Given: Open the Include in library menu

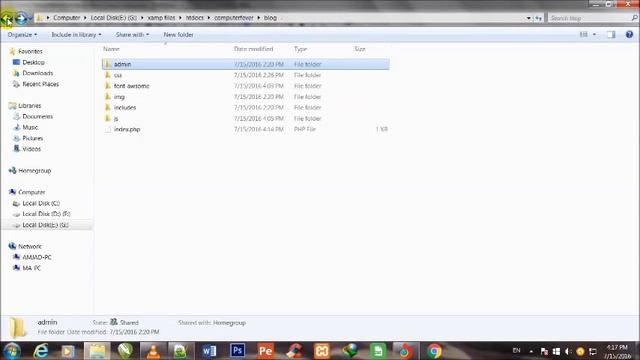Looking at the screenshot, I should tap(76, 35).
